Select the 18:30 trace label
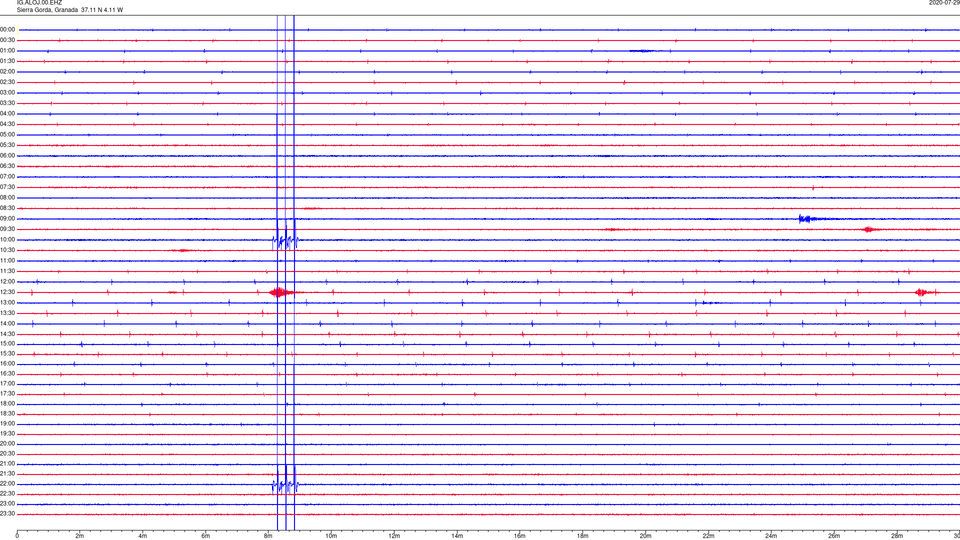 8,414
